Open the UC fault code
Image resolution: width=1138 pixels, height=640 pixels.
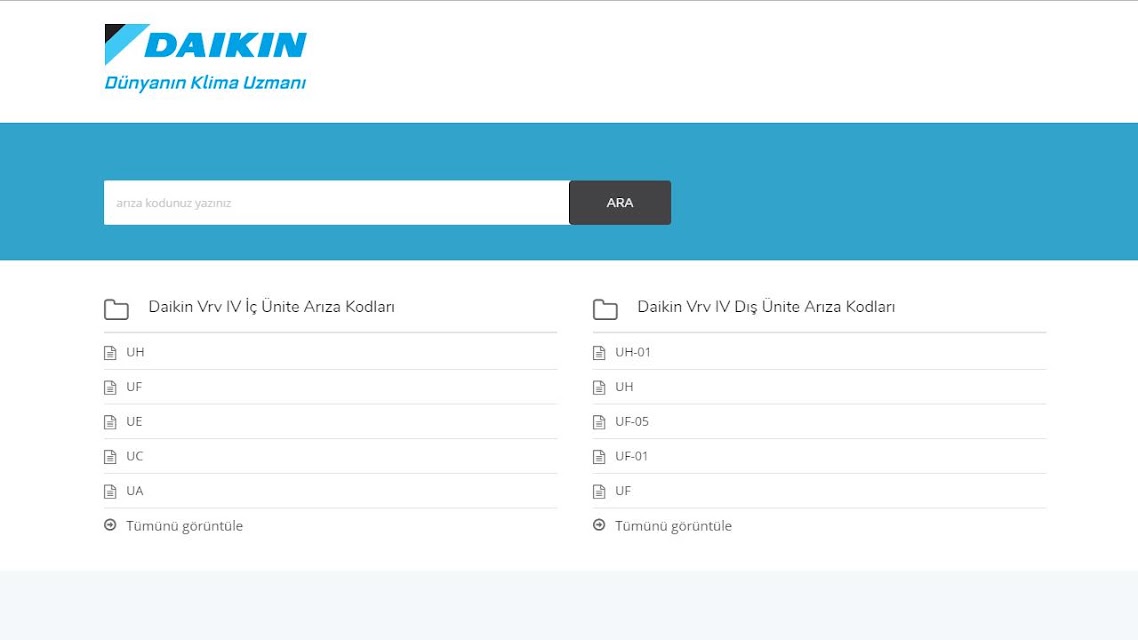(135, 456)
